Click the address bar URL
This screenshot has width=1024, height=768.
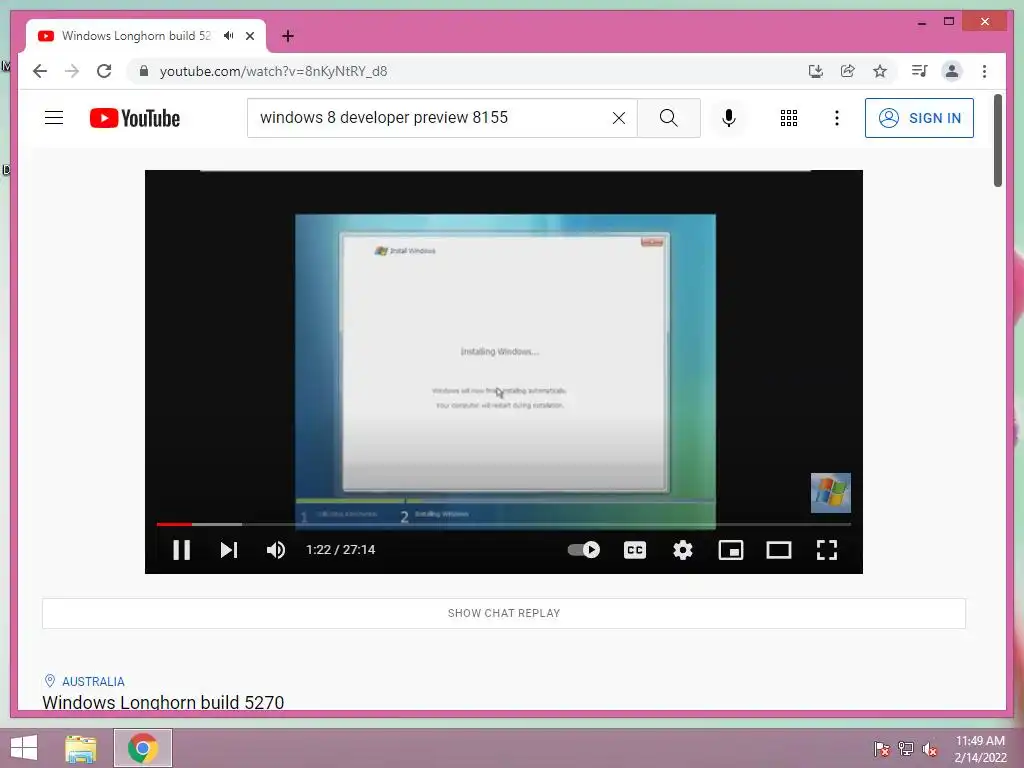(274, 71)
